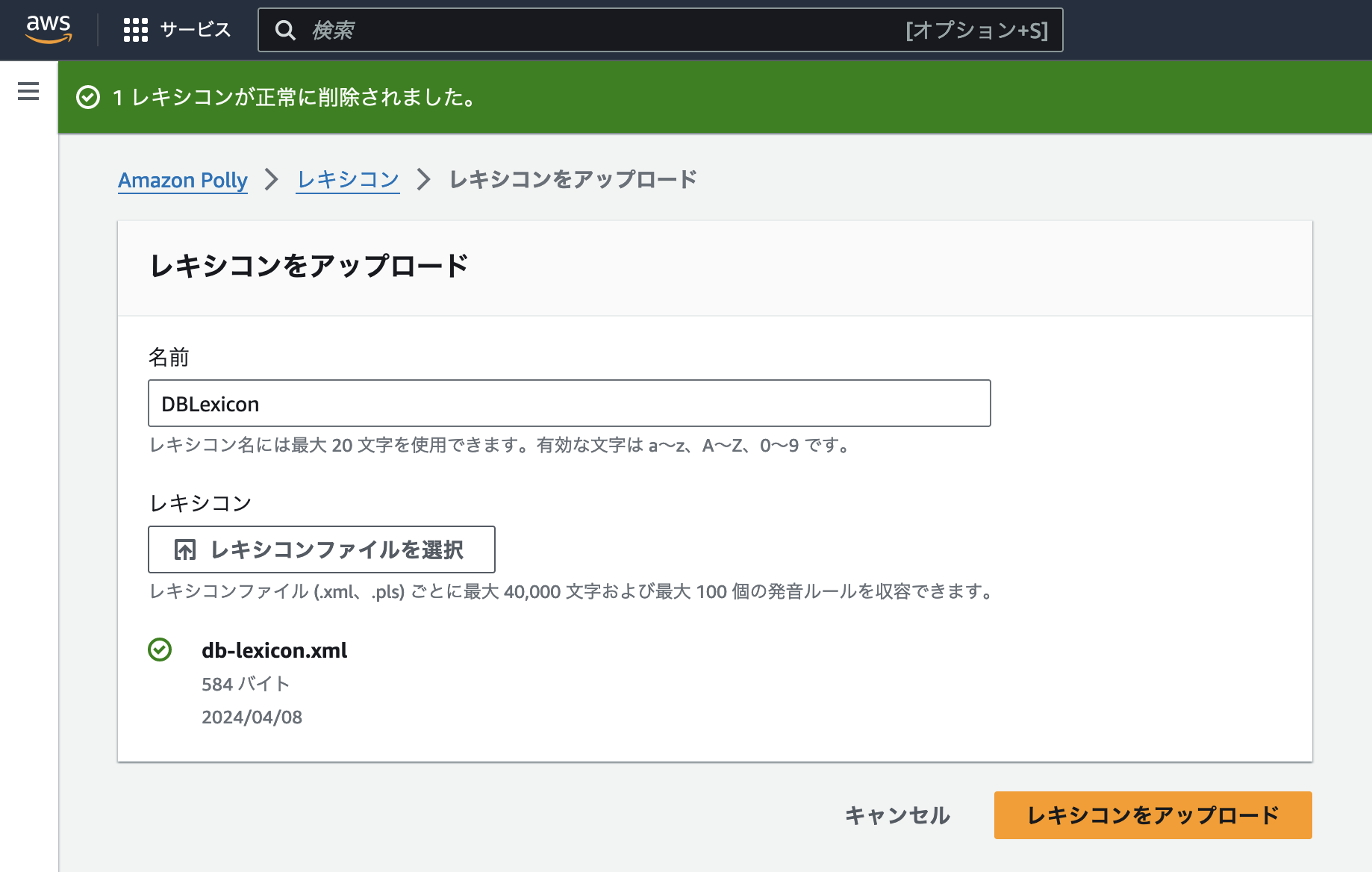Click the success checkmark in green banner
The image size is (1372, 872).
pyautogui.click(x=88, y=97)
